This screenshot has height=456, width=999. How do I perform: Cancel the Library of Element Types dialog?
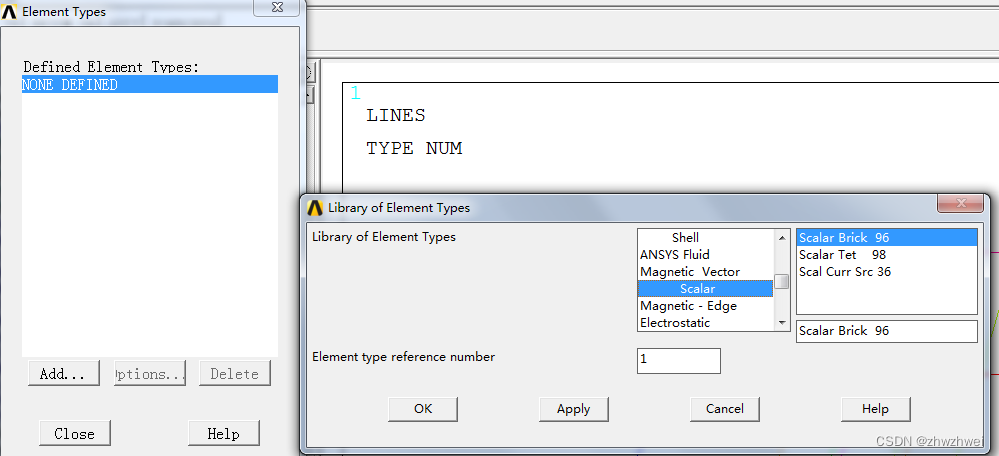click(x=724, y=409)
